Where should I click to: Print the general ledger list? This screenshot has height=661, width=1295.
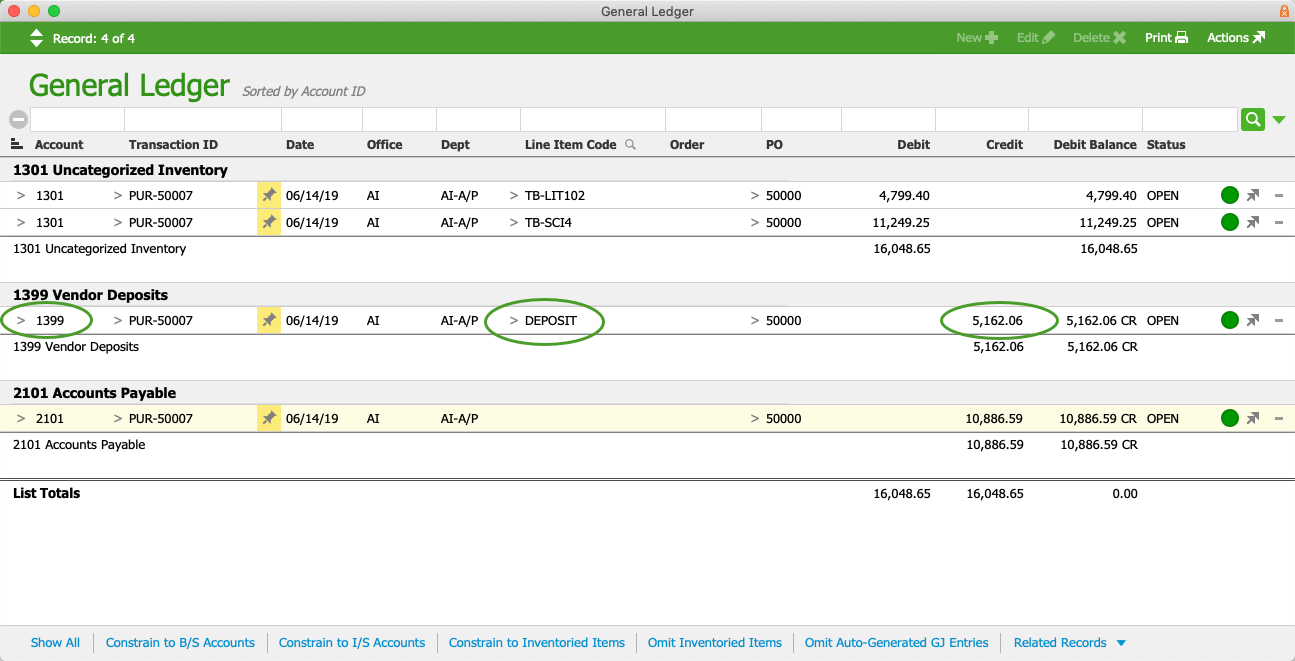click(x=1166, y=38)
